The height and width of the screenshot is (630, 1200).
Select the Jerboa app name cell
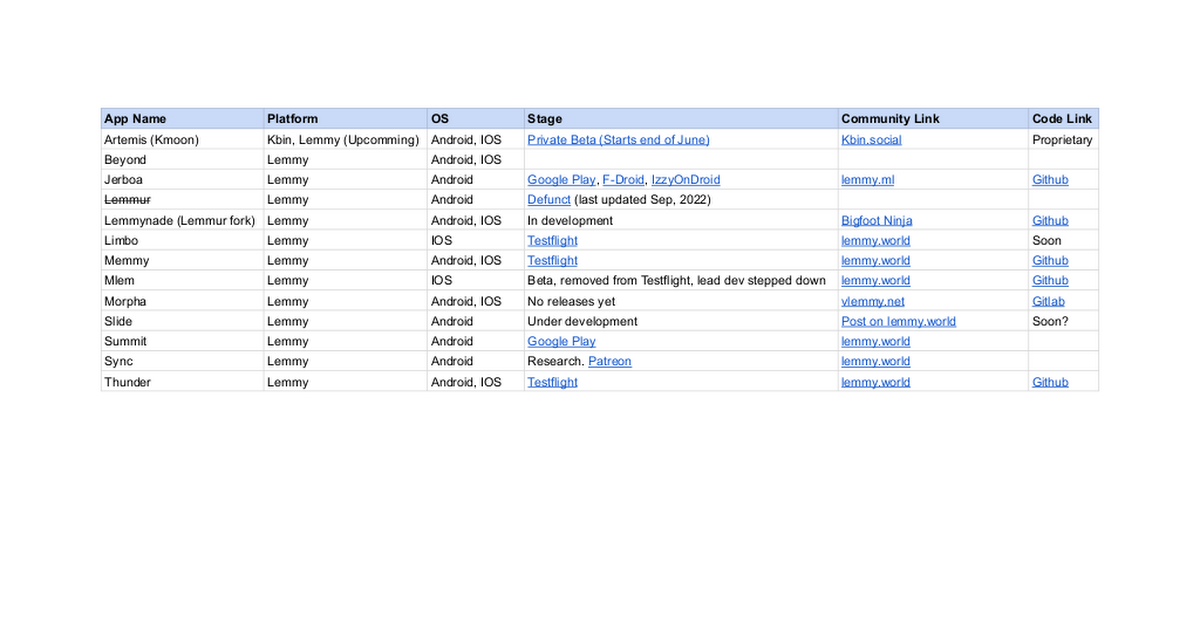point(183,180)
